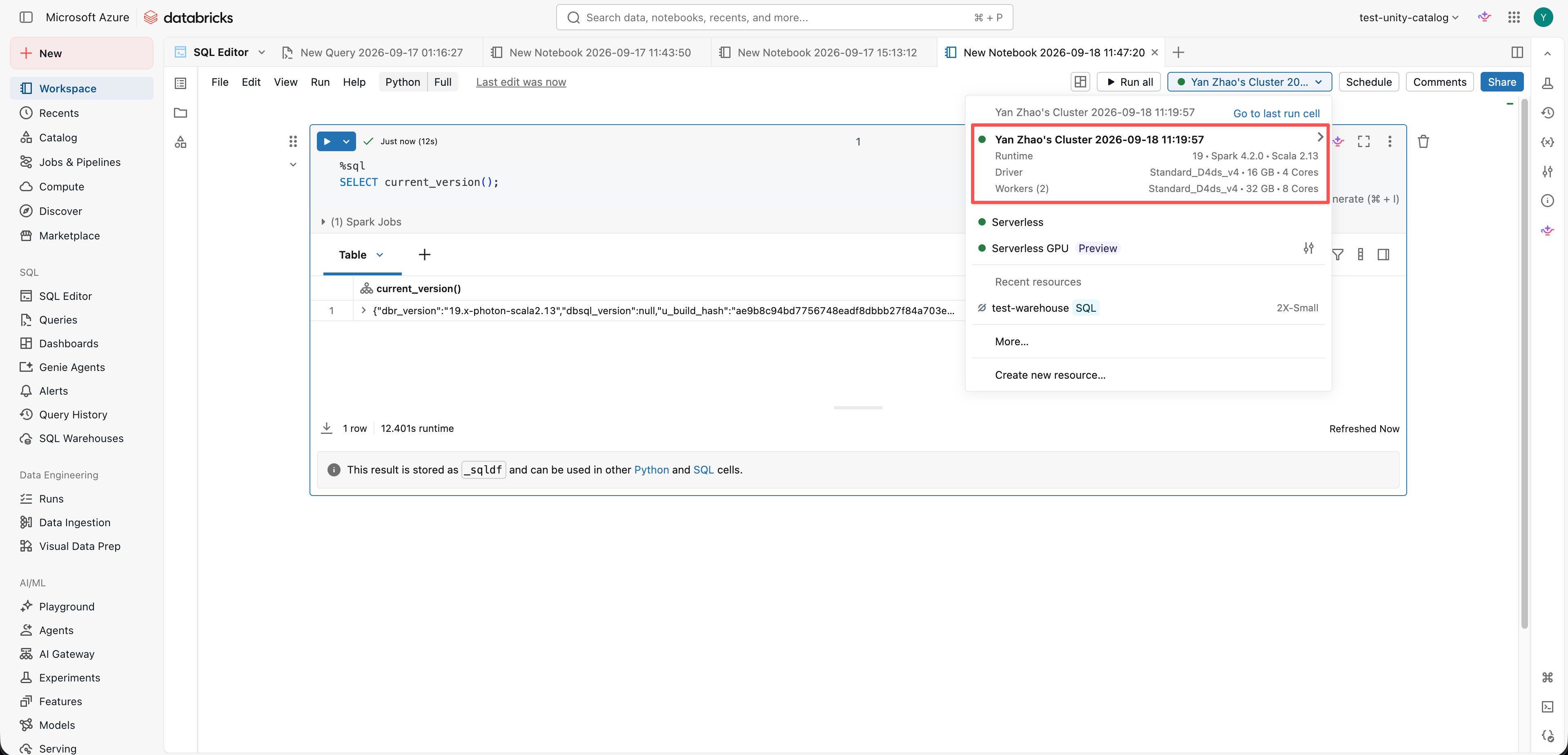Screen dimensions: 1568x755
Task: Open Query History in the sidebar
Action: 82,415
